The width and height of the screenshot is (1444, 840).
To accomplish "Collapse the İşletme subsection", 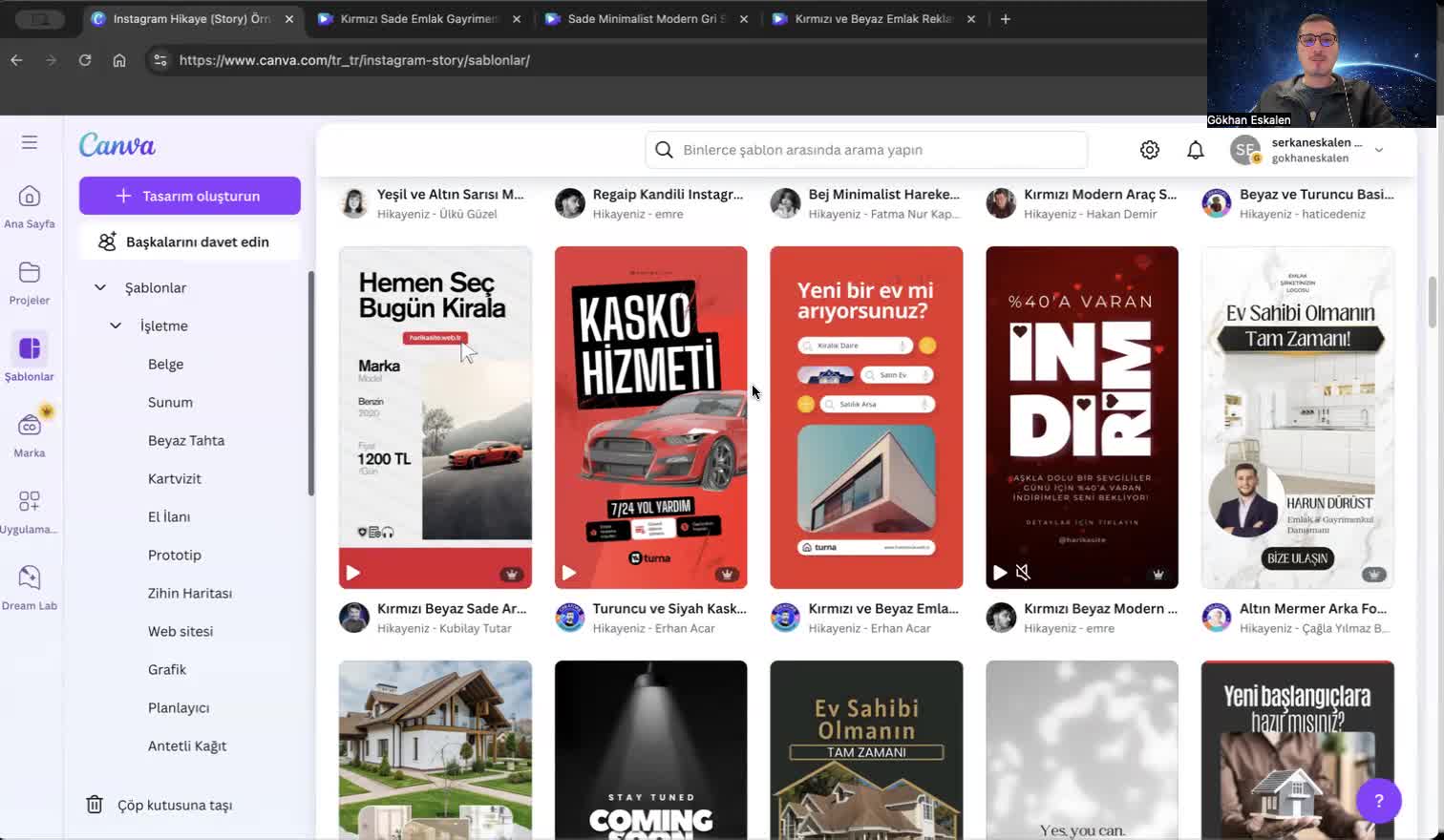I will pos(116,325).
